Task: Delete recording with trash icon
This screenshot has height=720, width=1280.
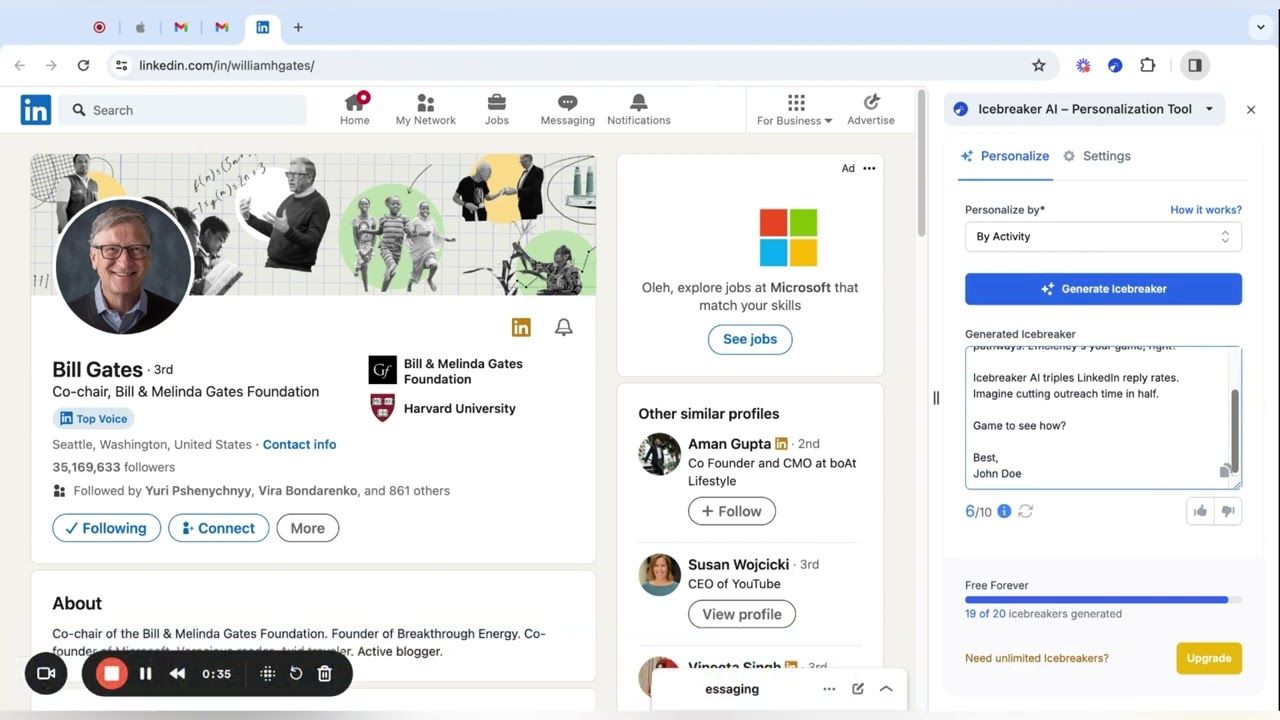Action: [x=325, y=674]
